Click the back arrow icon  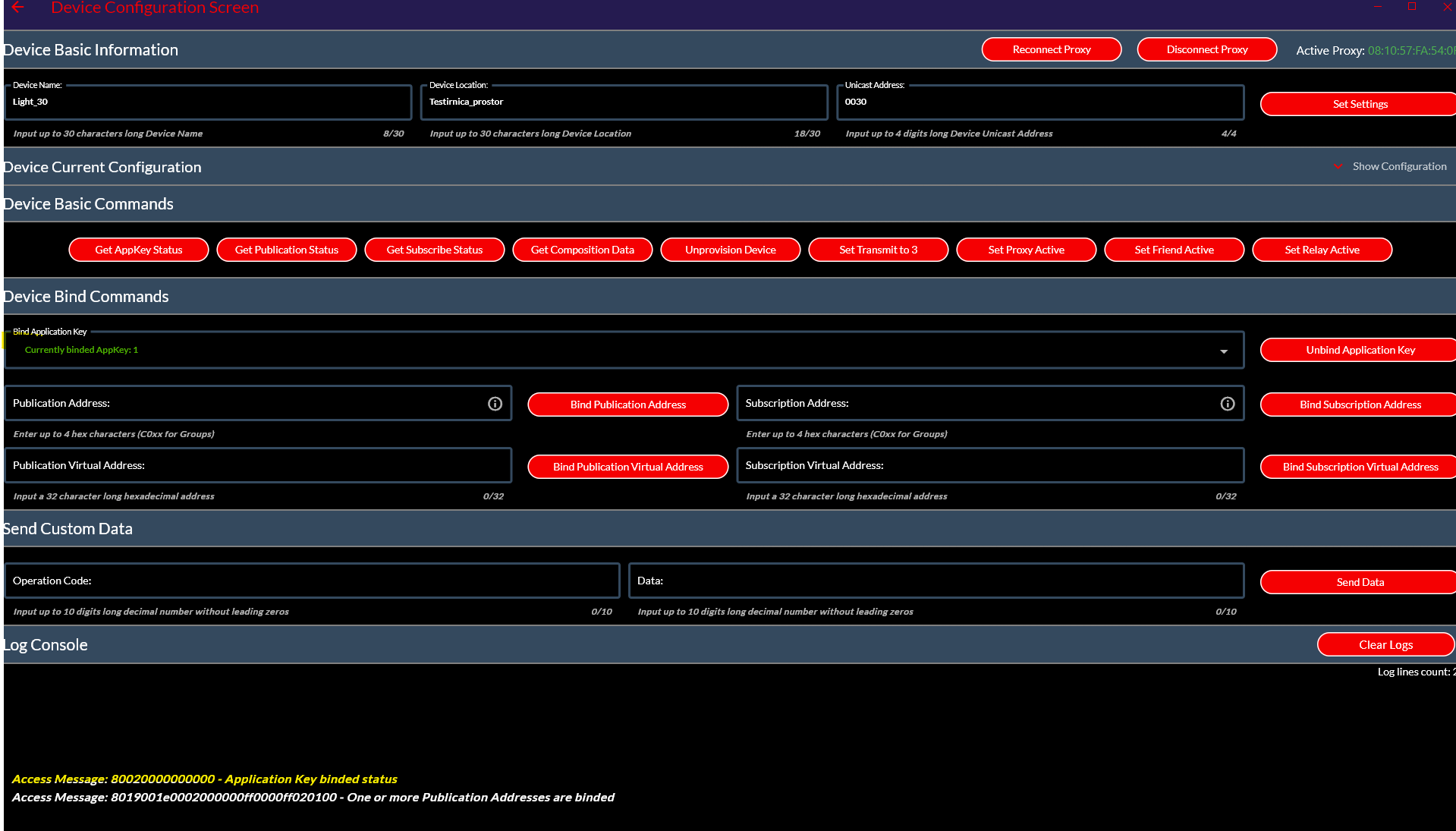point(17,8)
